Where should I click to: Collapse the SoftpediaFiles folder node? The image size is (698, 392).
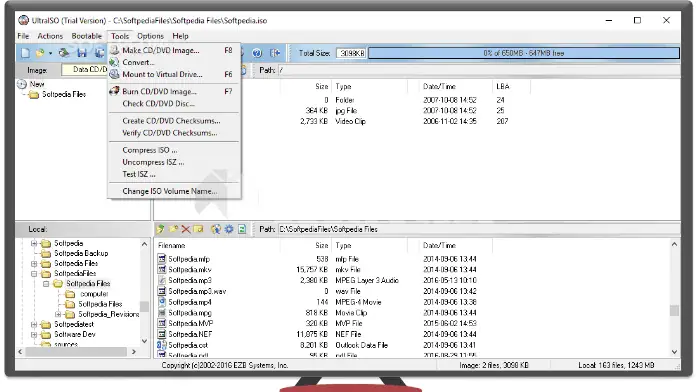click(34, 274)
